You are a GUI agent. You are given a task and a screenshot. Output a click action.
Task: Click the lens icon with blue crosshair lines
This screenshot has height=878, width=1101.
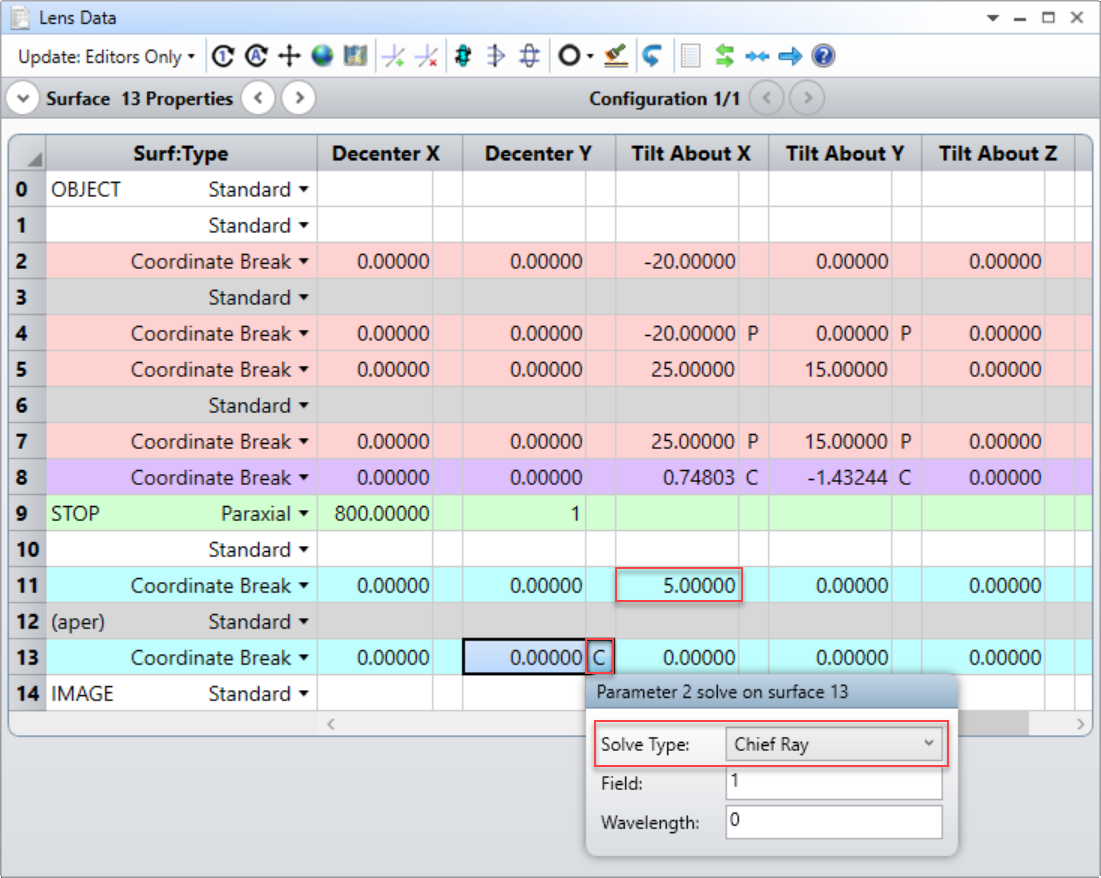(529, 56)
